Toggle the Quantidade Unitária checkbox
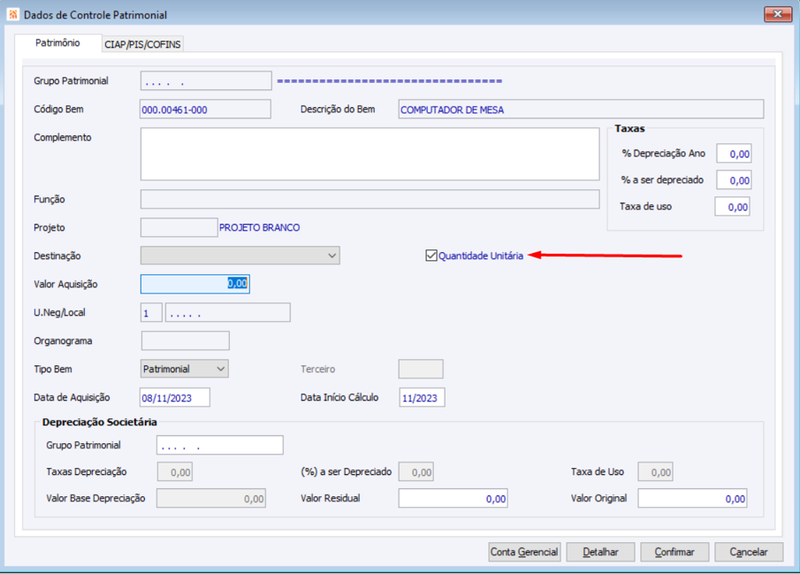Viewport: 800px width, 574px height. coord(431,256)
